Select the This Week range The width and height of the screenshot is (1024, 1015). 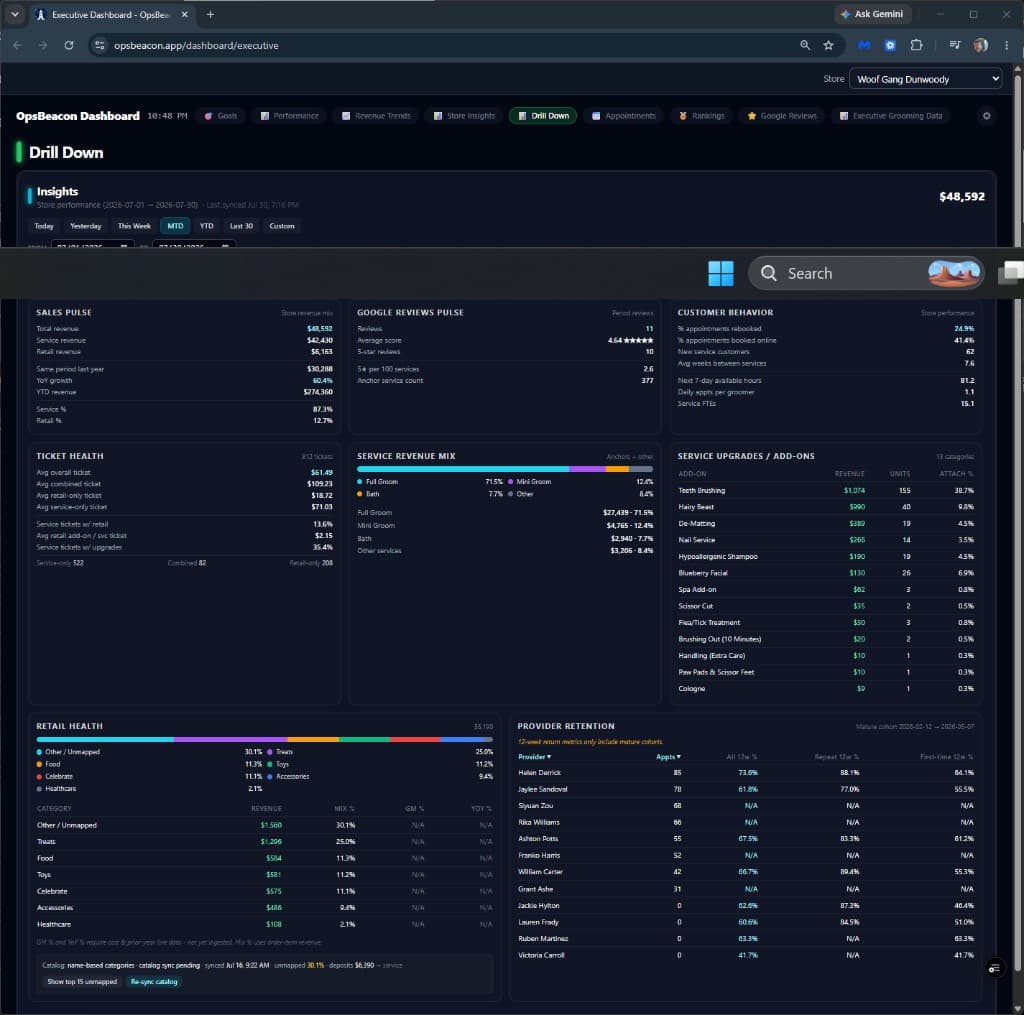pyautogui.click(x=134, y=226)
